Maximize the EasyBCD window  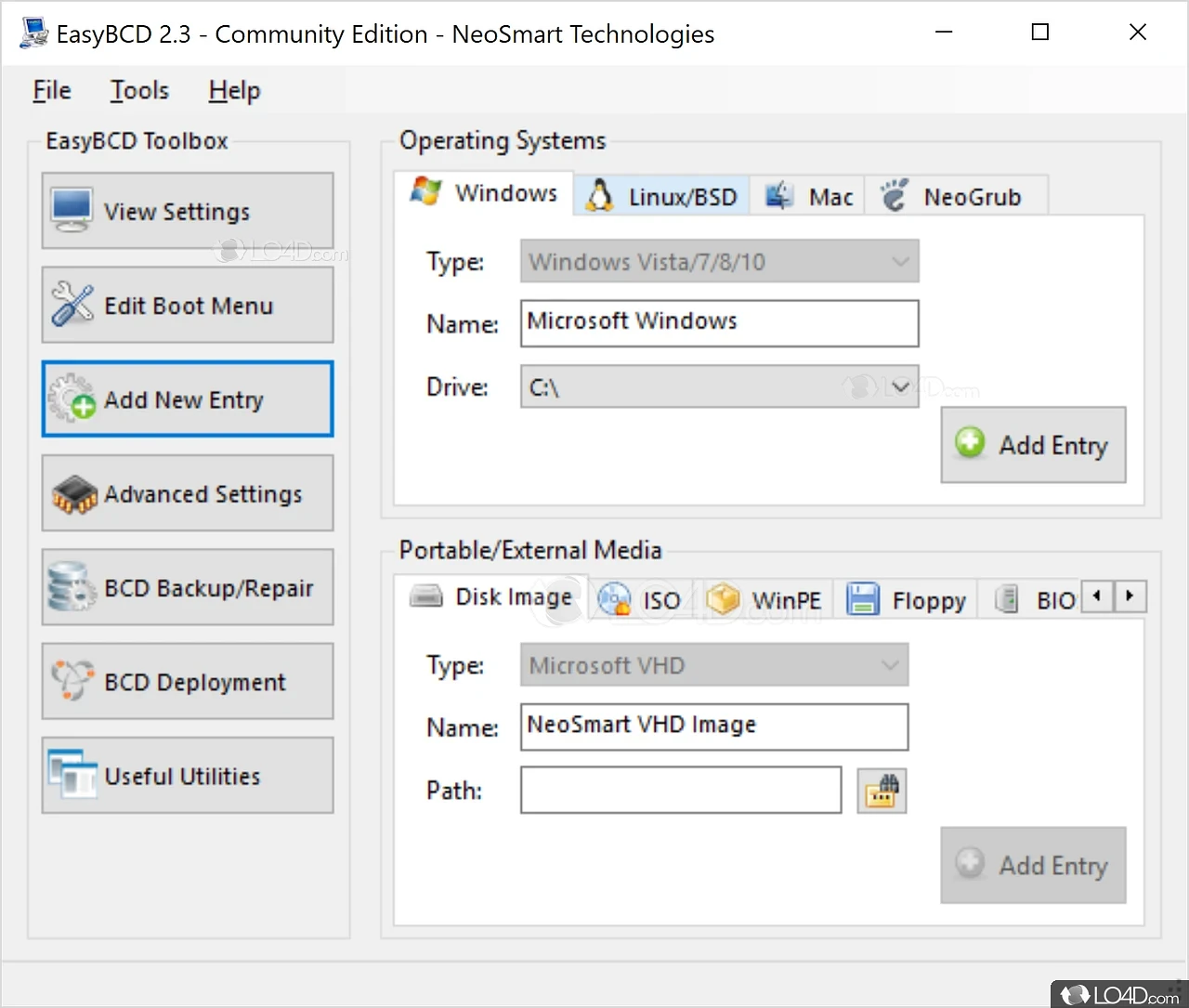click(1040, 33)
